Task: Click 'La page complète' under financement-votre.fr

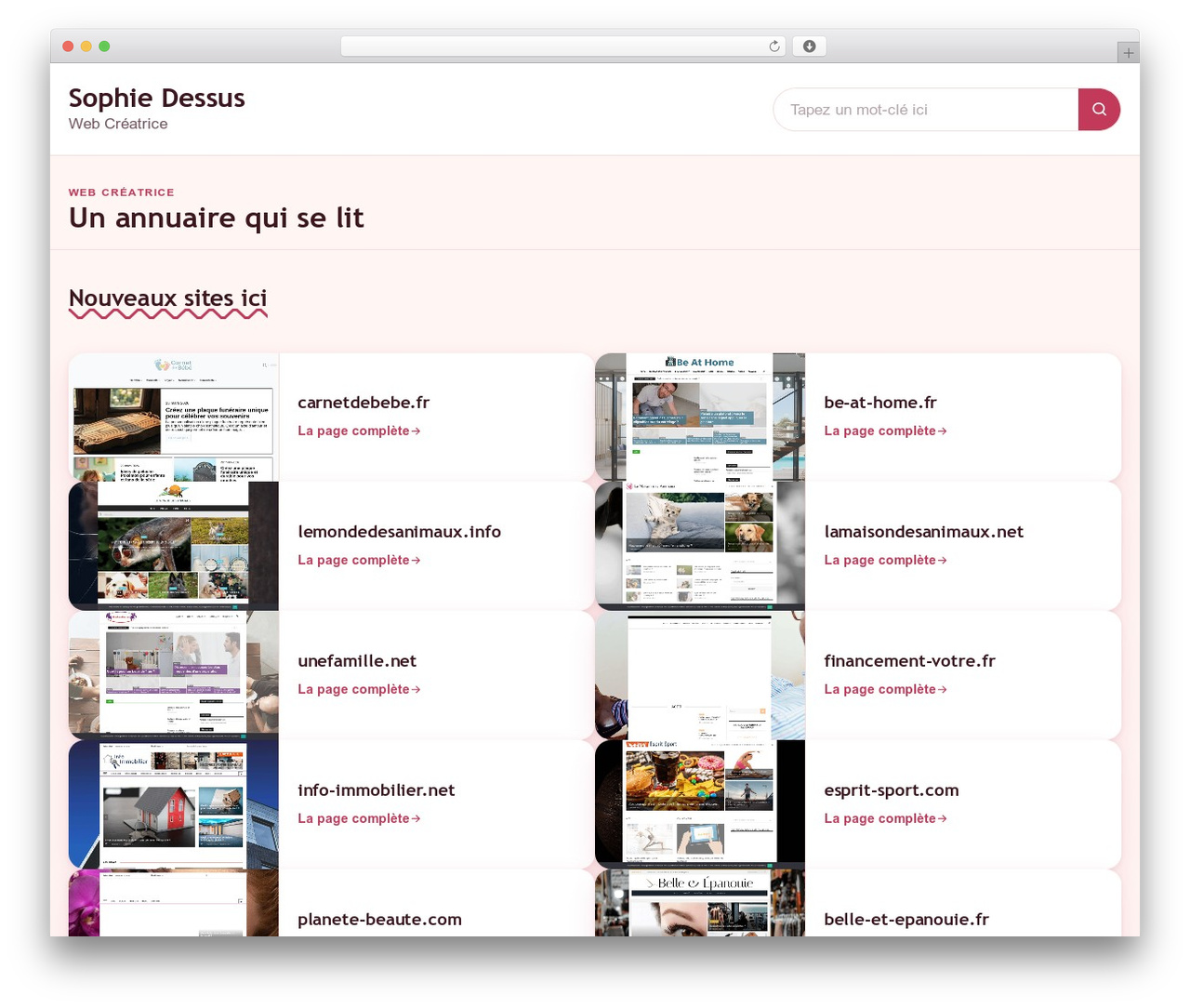Action: pos(885,689)
